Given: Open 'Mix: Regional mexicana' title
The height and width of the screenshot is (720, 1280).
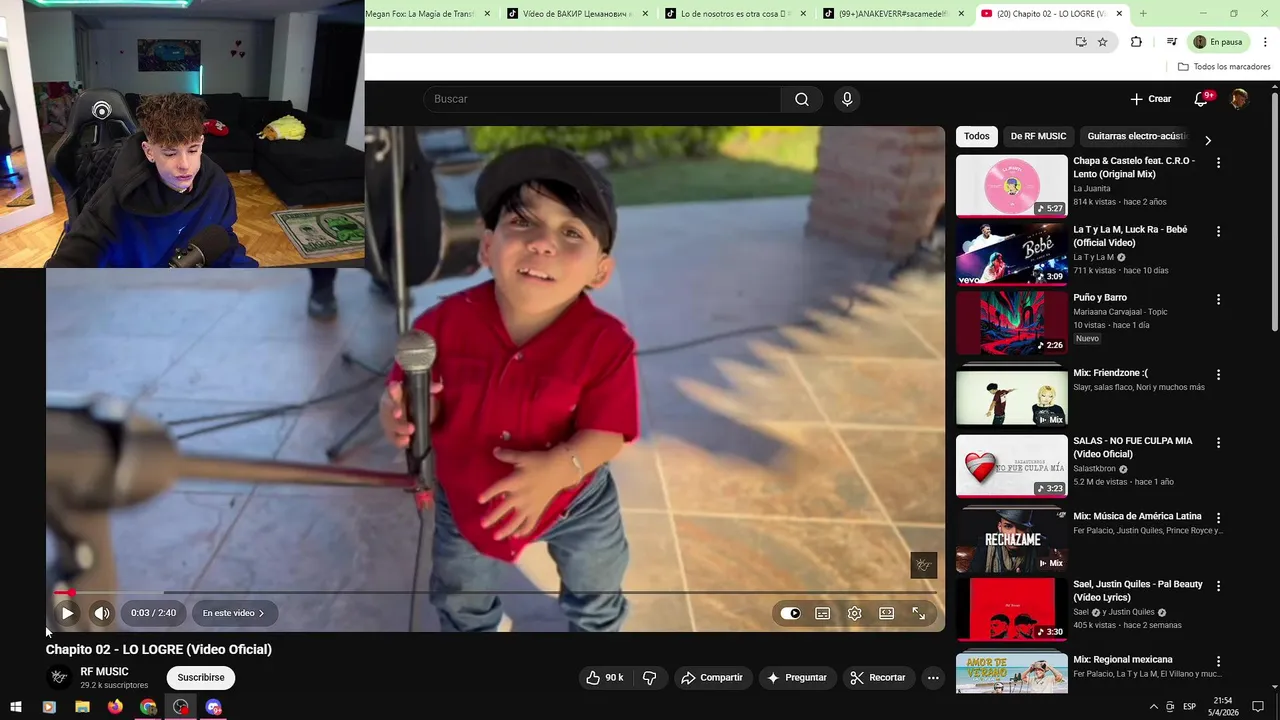Looking at the screenshot, I should 1122,659.
